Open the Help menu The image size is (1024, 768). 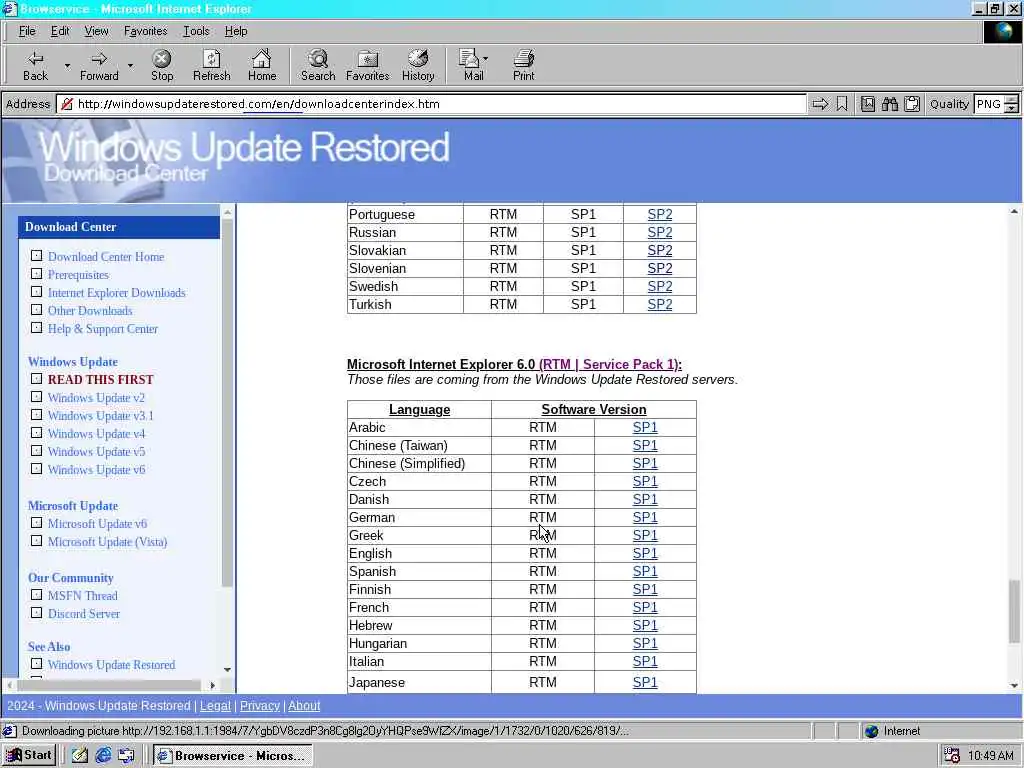click(236, 31)
